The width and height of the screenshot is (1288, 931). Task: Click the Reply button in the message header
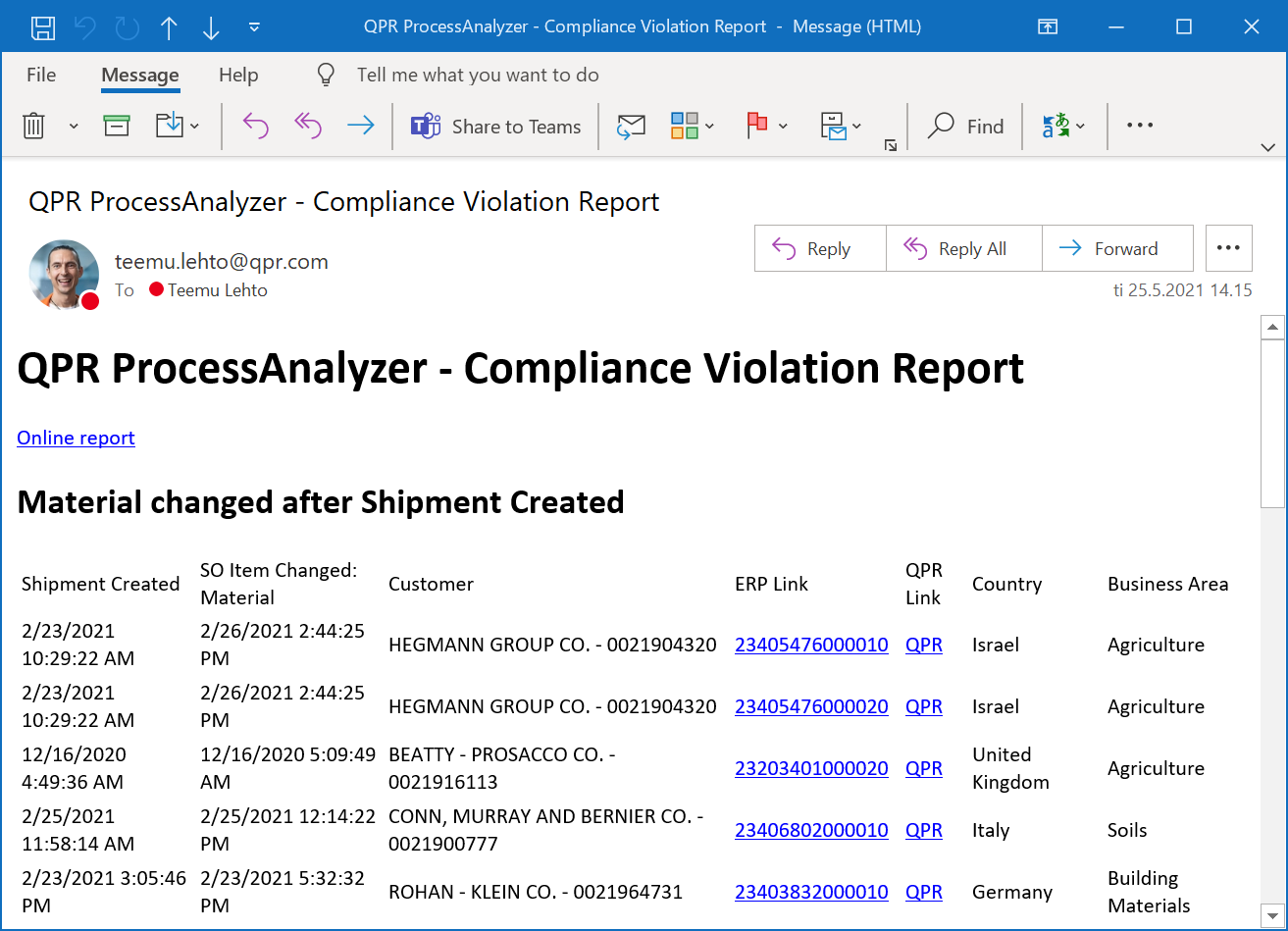coord(820,248)
